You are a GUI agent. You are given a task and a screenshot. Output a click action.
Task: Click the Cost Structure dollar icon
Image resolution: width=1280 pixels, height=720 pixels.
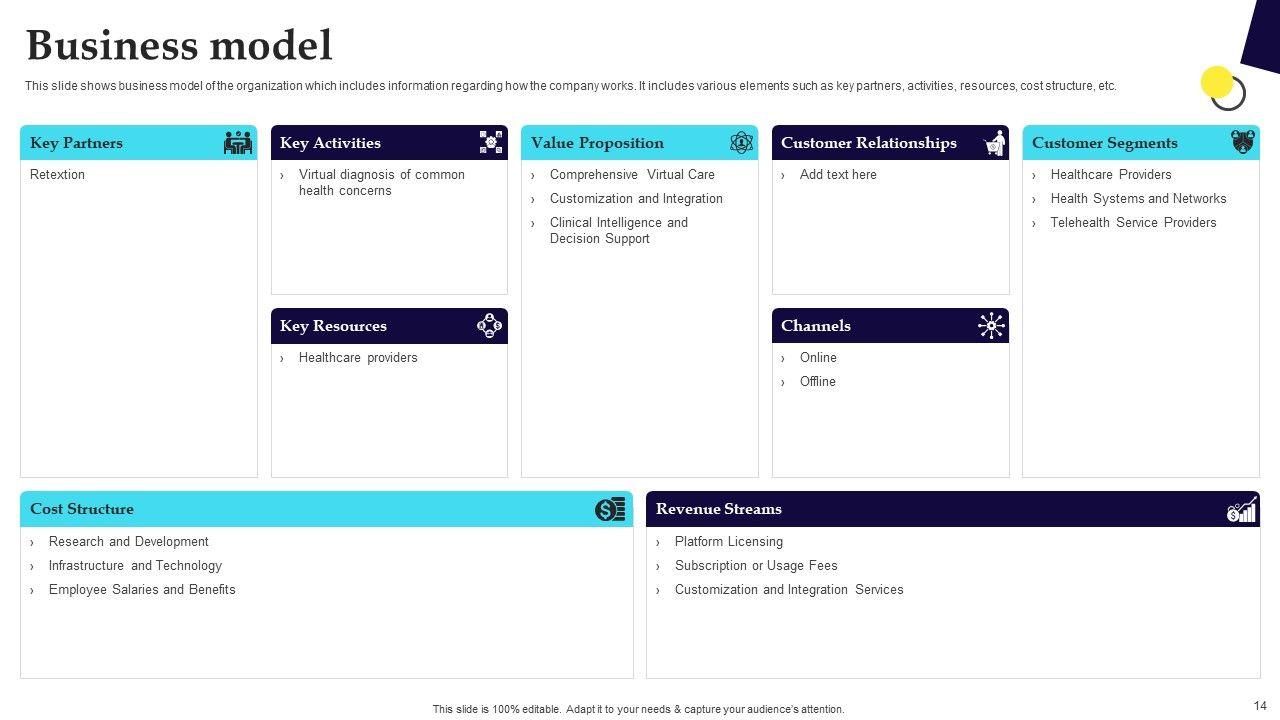coord(610,510)
